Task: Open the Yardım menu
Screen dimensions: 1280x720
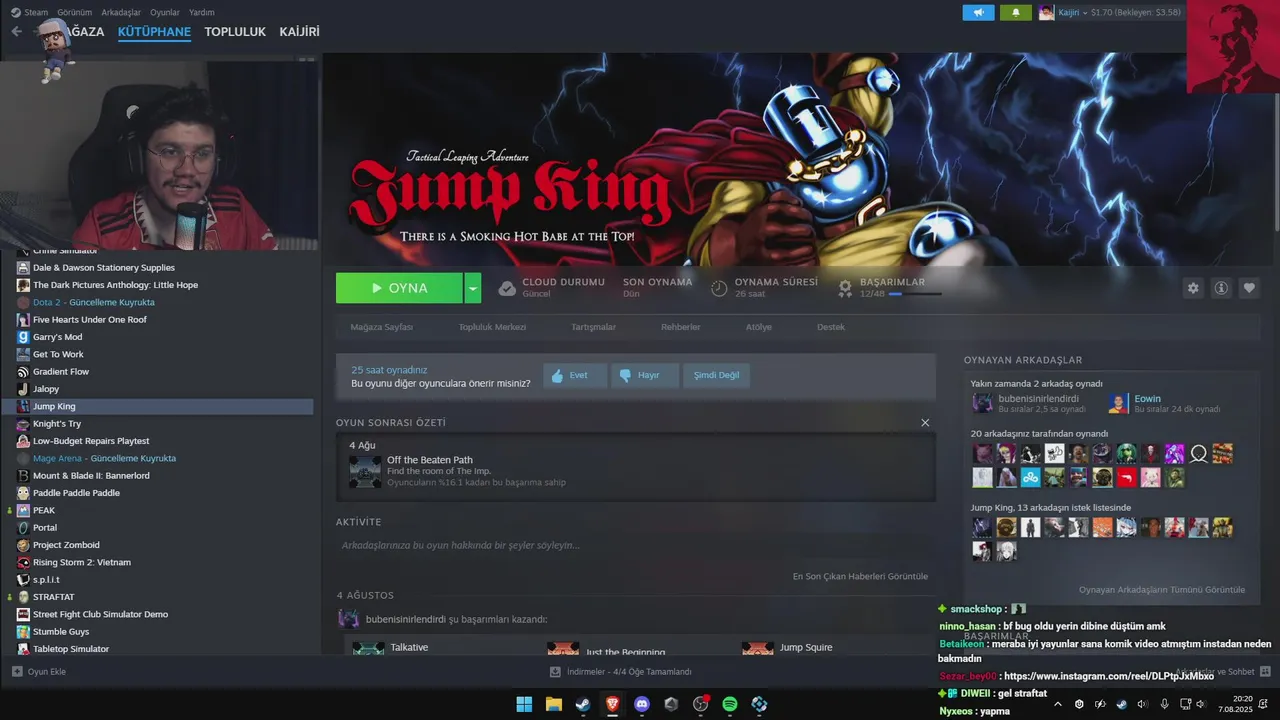Action: (x=202, y=12)
